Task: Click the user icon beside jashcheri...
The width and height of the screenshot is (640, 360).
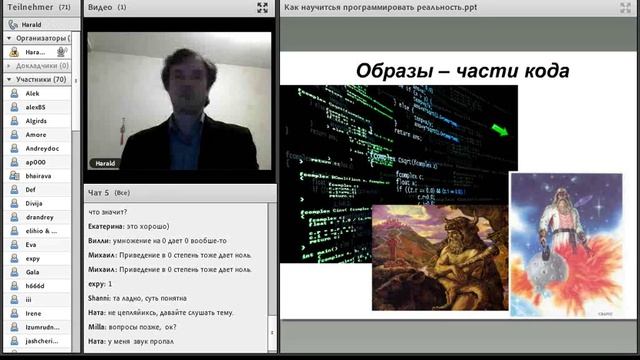Action: click(x=14, y=341)
